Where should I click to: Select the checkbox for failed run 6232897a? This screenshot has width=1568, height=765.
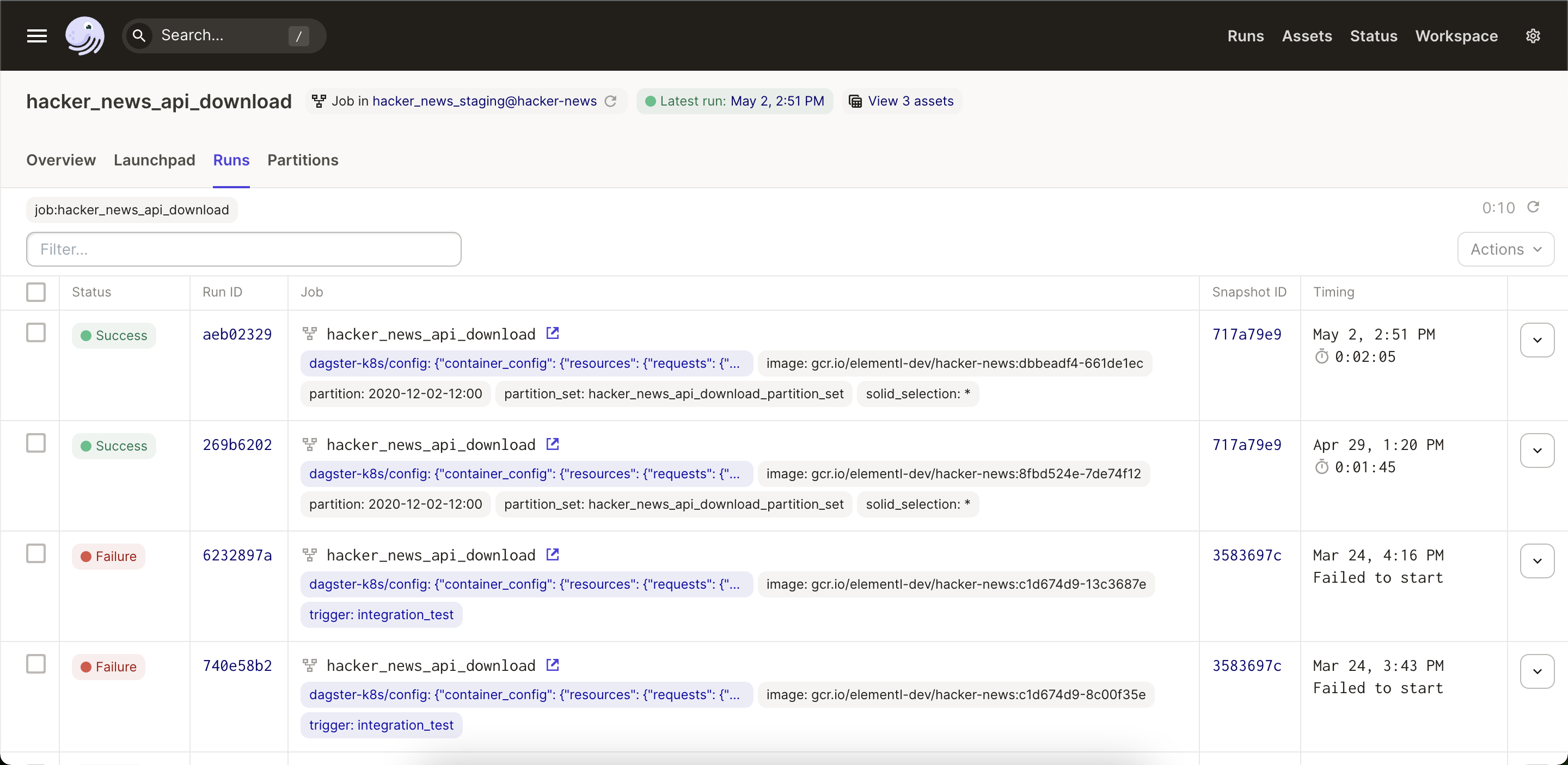(x=36, y=553)
